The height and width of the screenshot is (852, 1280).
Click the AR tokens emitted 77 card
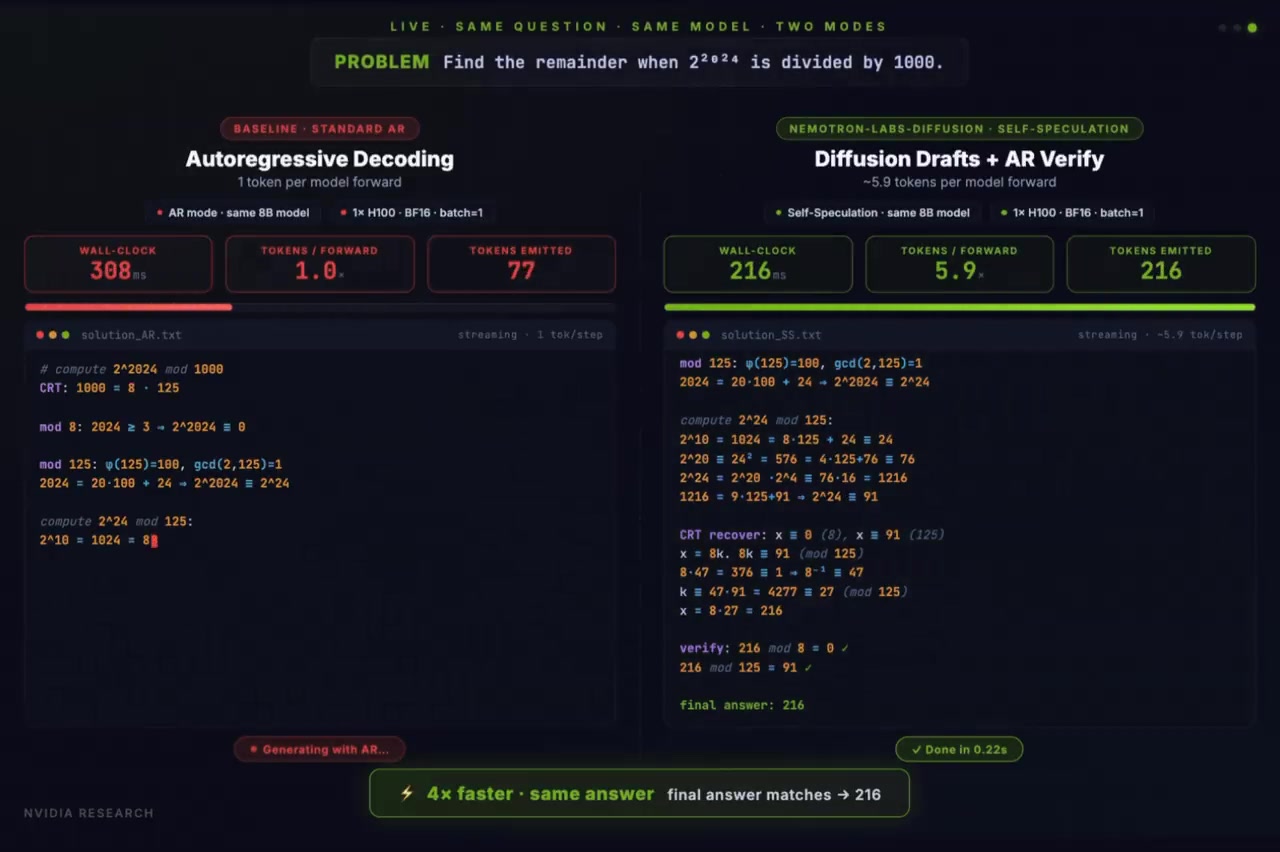[x=521, y=264]
